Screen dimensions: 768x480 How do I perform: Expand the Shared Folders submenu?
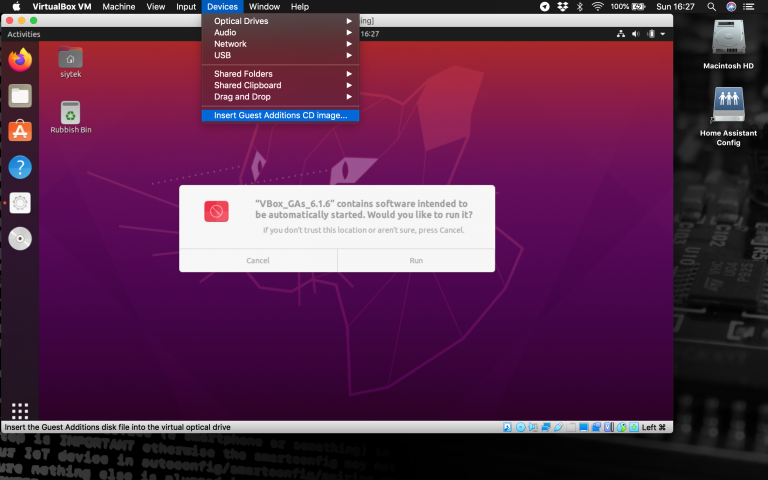point(280,73)
